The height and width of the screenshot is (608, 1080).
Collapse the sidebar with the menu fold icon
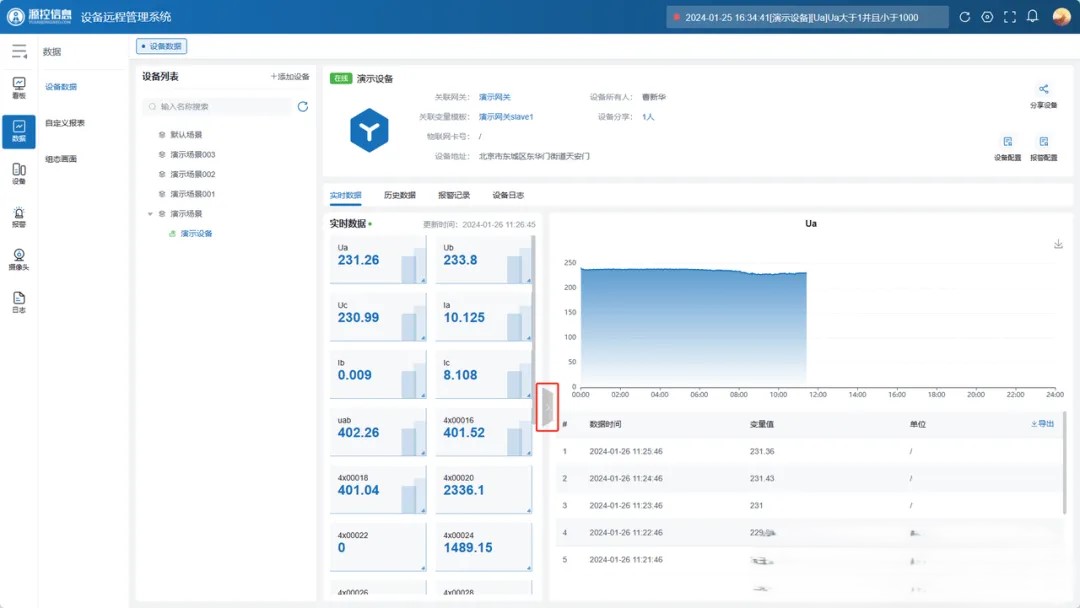[x=19, y=52]
